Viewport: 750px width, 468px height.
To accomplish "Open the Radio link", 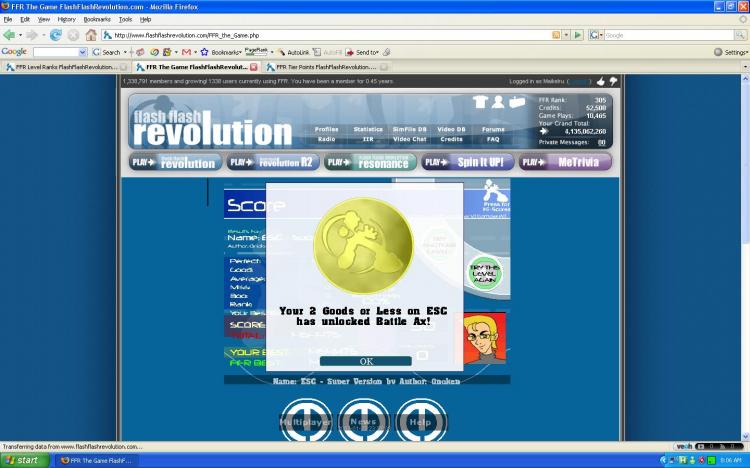I will pyautogui.click(x=327, y=139).
